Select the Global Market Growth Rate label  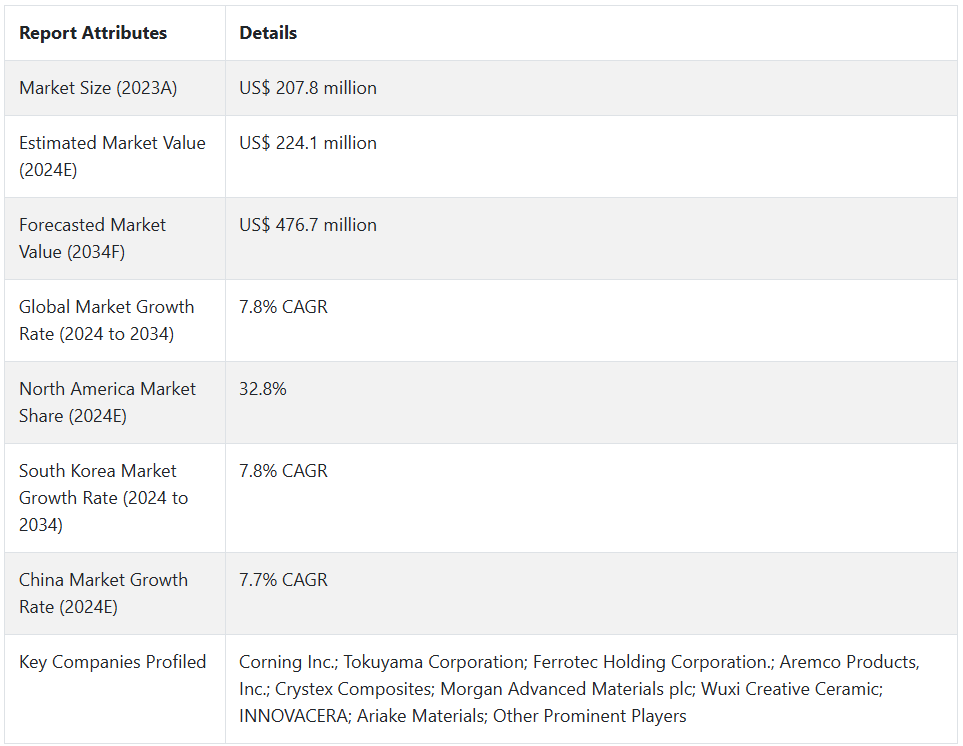pos(106,320)
